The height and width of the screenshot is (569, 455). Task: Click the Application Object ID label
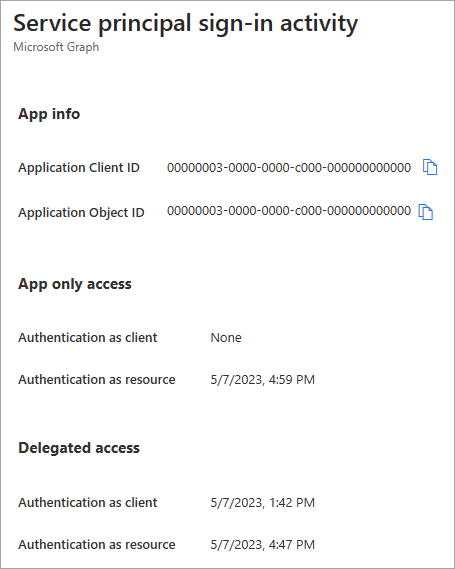pos(81,212)
